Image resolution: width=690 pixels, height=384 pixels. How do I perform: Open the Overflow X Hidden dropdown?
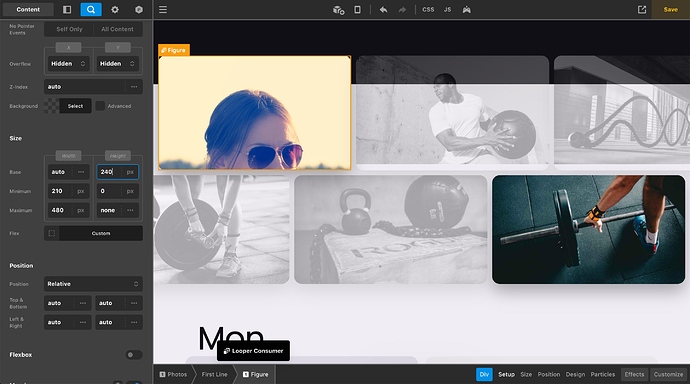point(68,64)
